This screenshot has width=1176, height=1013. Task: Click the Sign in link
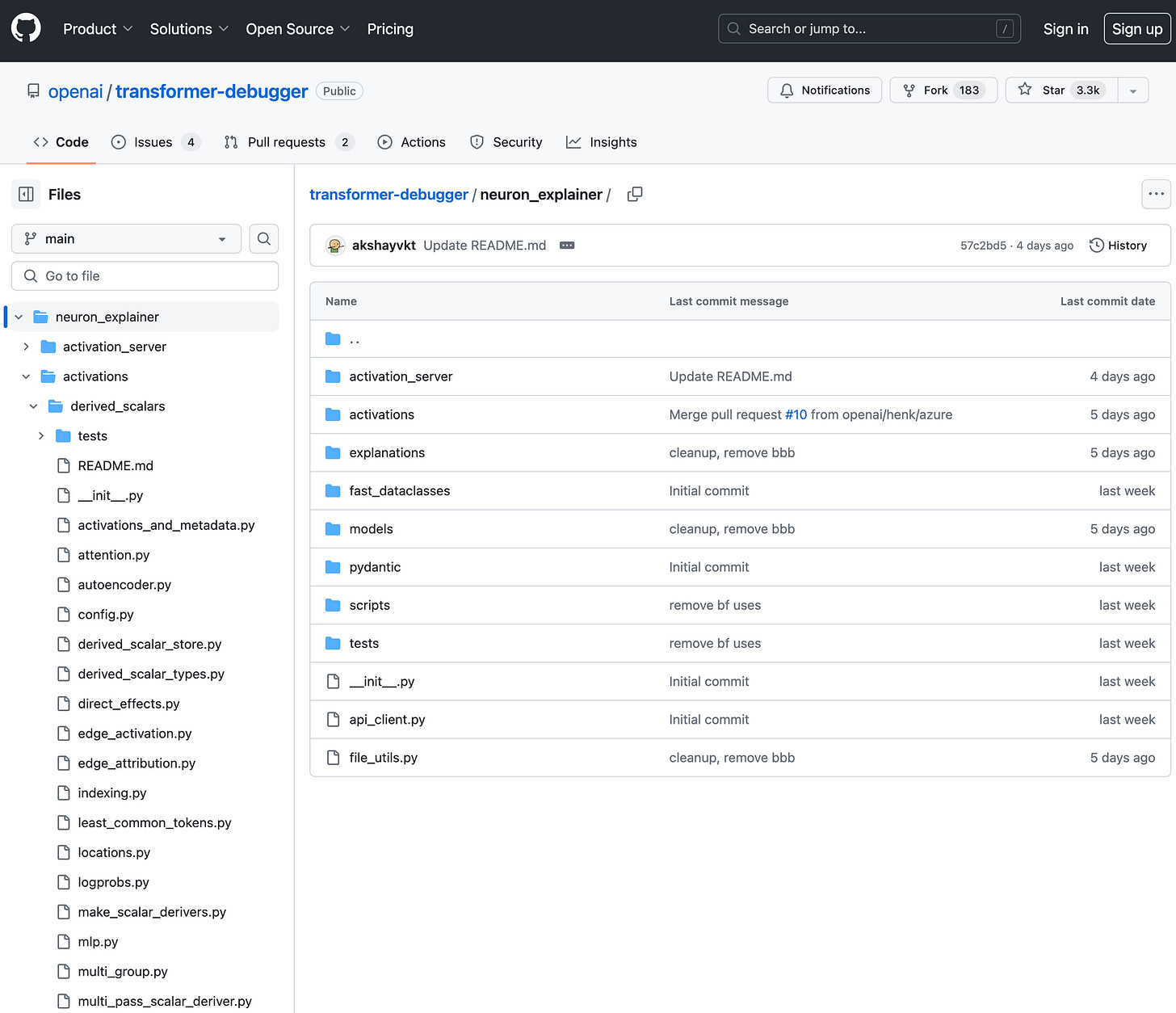tap(1065, 29)
